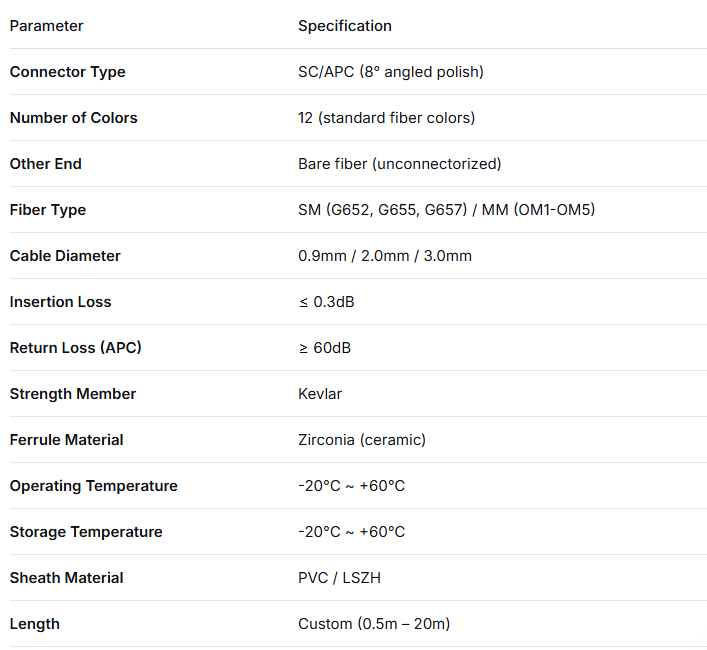707x650 pixels.
Task: Click the ≤ 0.3dB value
Action: click(x=326, y=302)
